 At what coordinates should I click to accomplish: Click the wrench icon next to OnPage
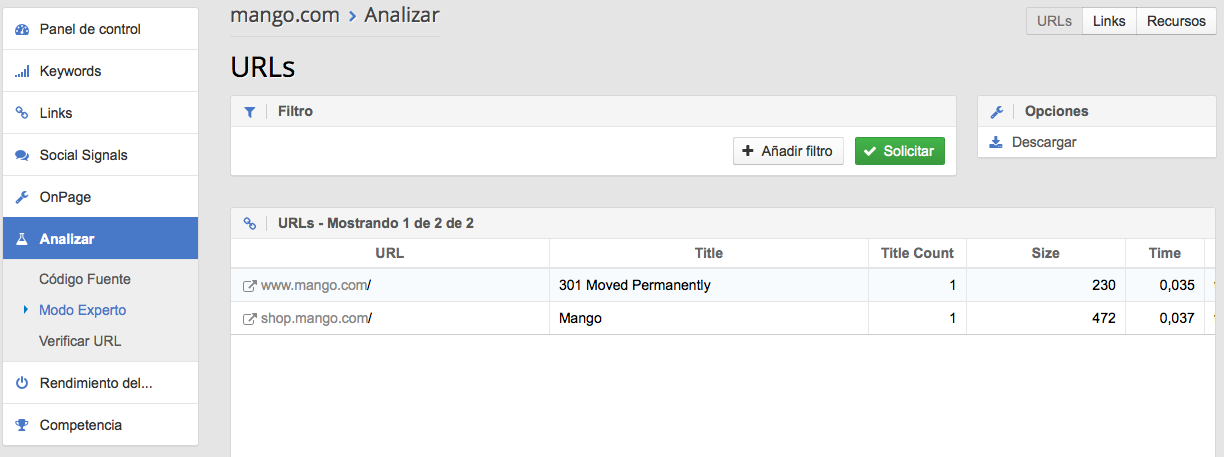tap(22, 198)
